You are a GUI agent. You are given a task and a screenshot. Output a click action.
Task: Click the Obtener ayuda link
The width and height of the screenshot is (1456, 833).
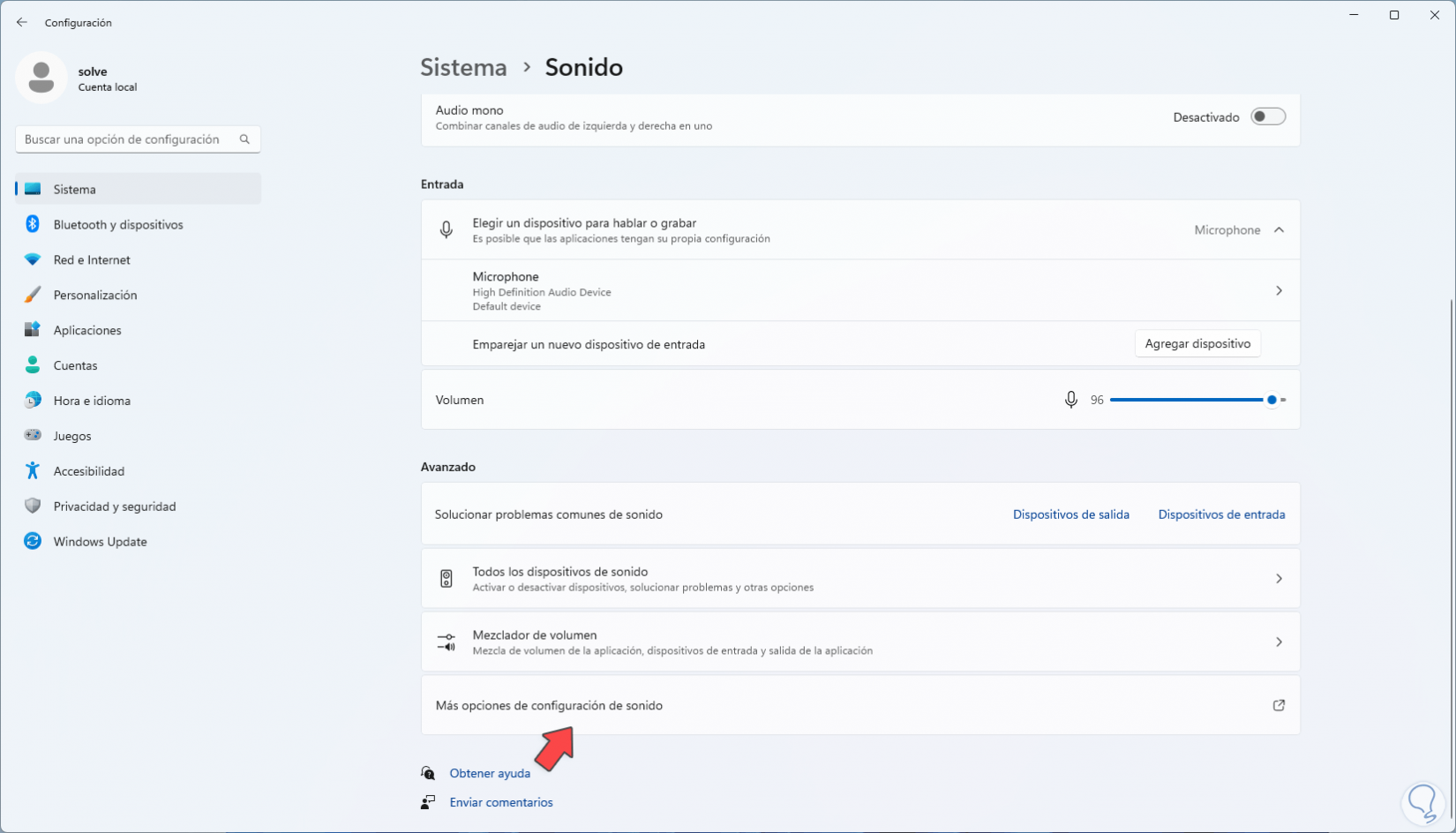490,773
